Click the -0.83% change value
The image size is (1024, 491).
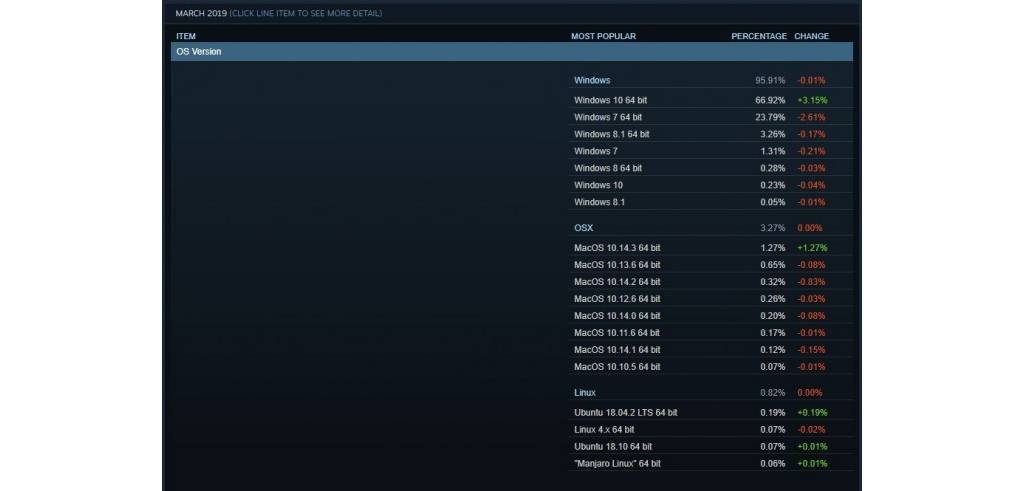click(811, 281)
